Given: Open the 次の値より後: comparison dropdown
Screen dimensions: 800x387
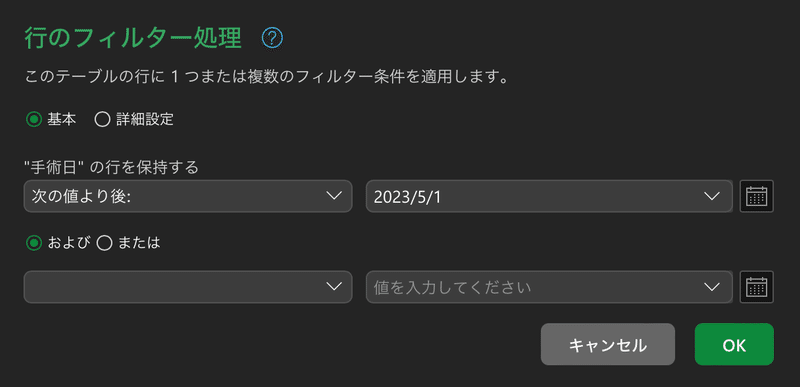Looking at the screenshot, I should click(x=188, y=196).
